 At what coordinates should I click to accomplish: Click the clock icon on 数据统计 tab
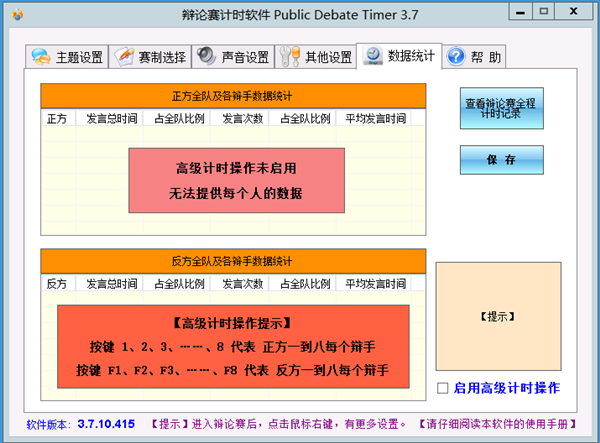tap(373, 56)
